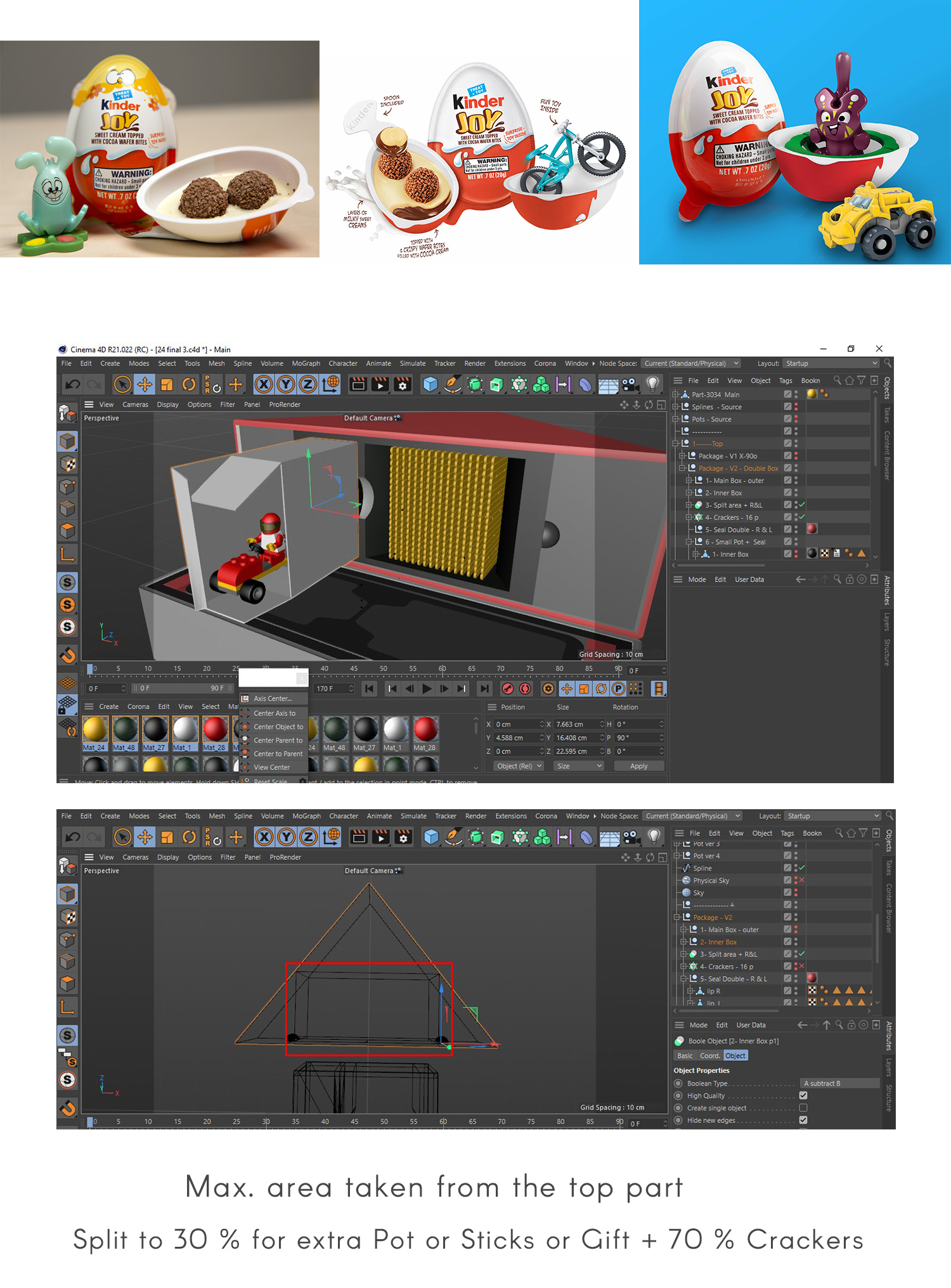Select the dark green Mat_48 swatch beside Mat_24
The image size is (951, 1288).
pos(125,729)
